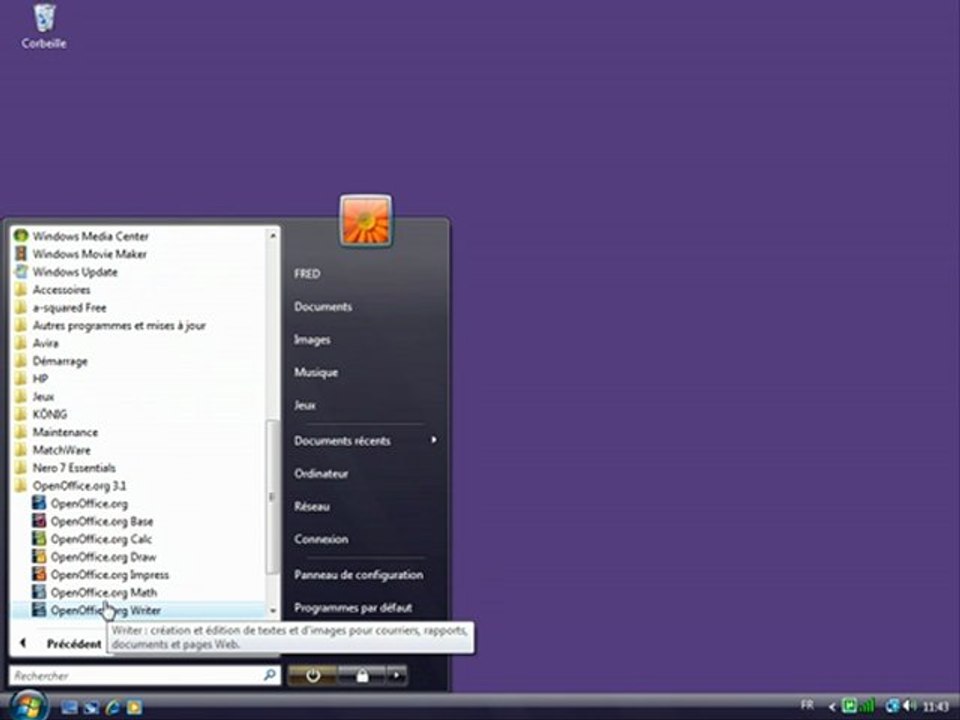Show hidden tray icons arrow
Image resolution: width=960 pixels, height=720 pixels.
click(831, 707)
